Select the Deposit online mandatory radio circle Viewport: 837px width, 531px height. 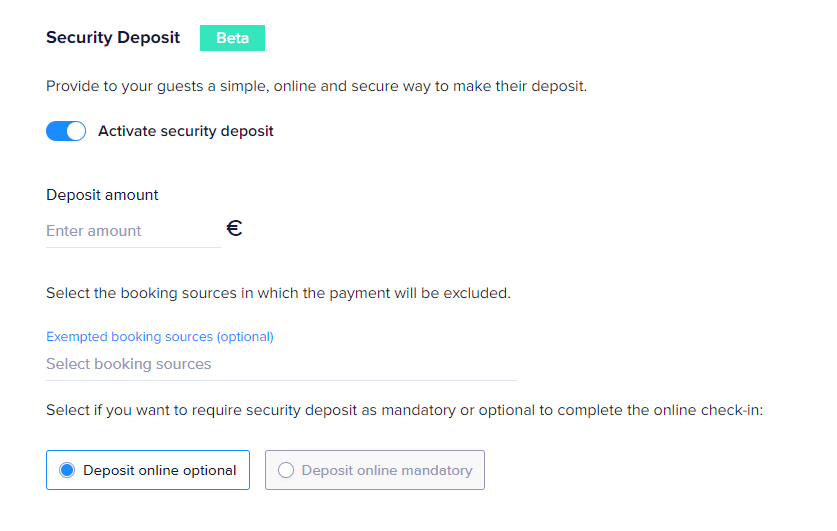[x=286, y=470]
